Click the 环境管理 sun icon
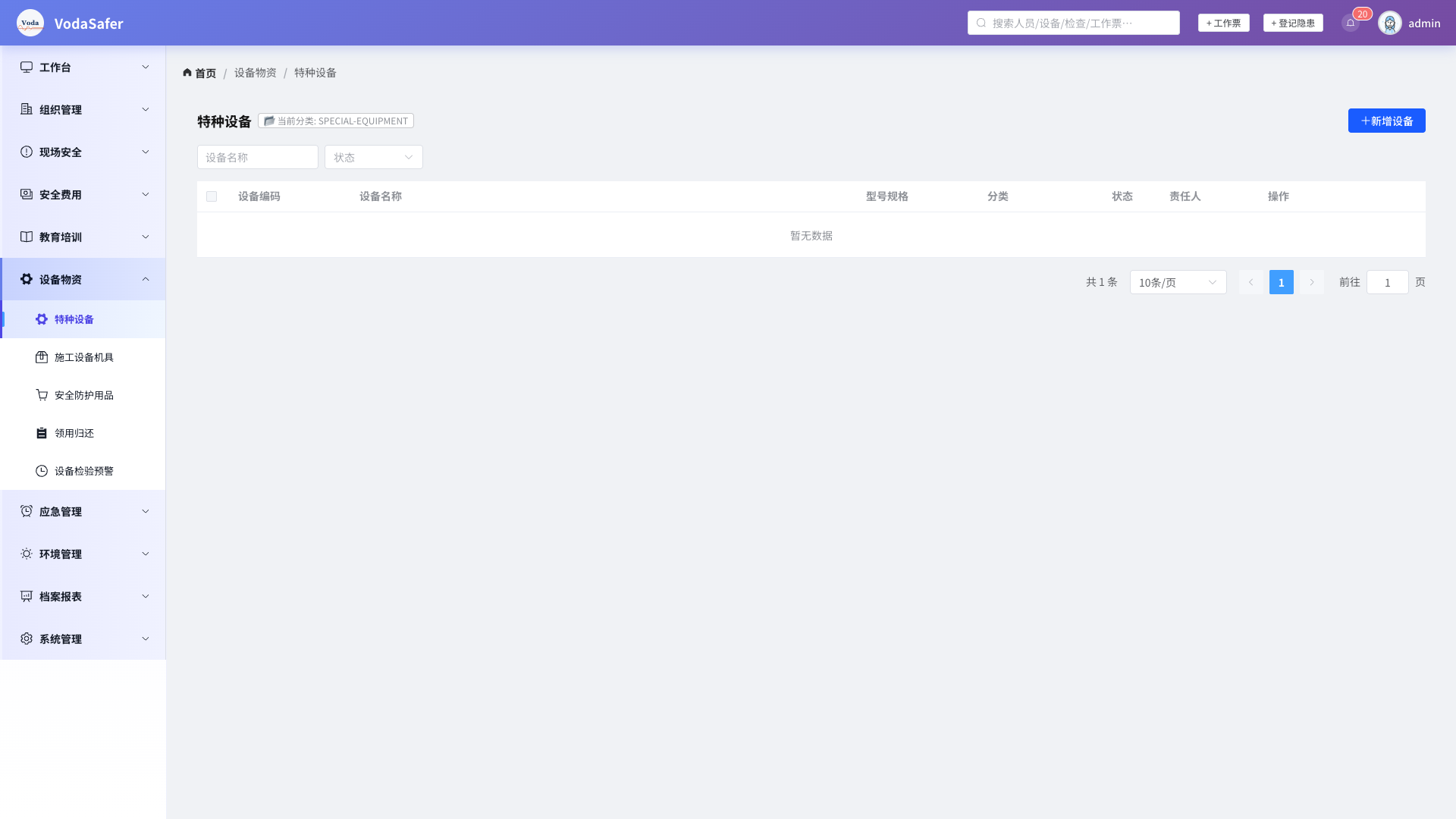The image size is (1456, 819). (27, 554)
